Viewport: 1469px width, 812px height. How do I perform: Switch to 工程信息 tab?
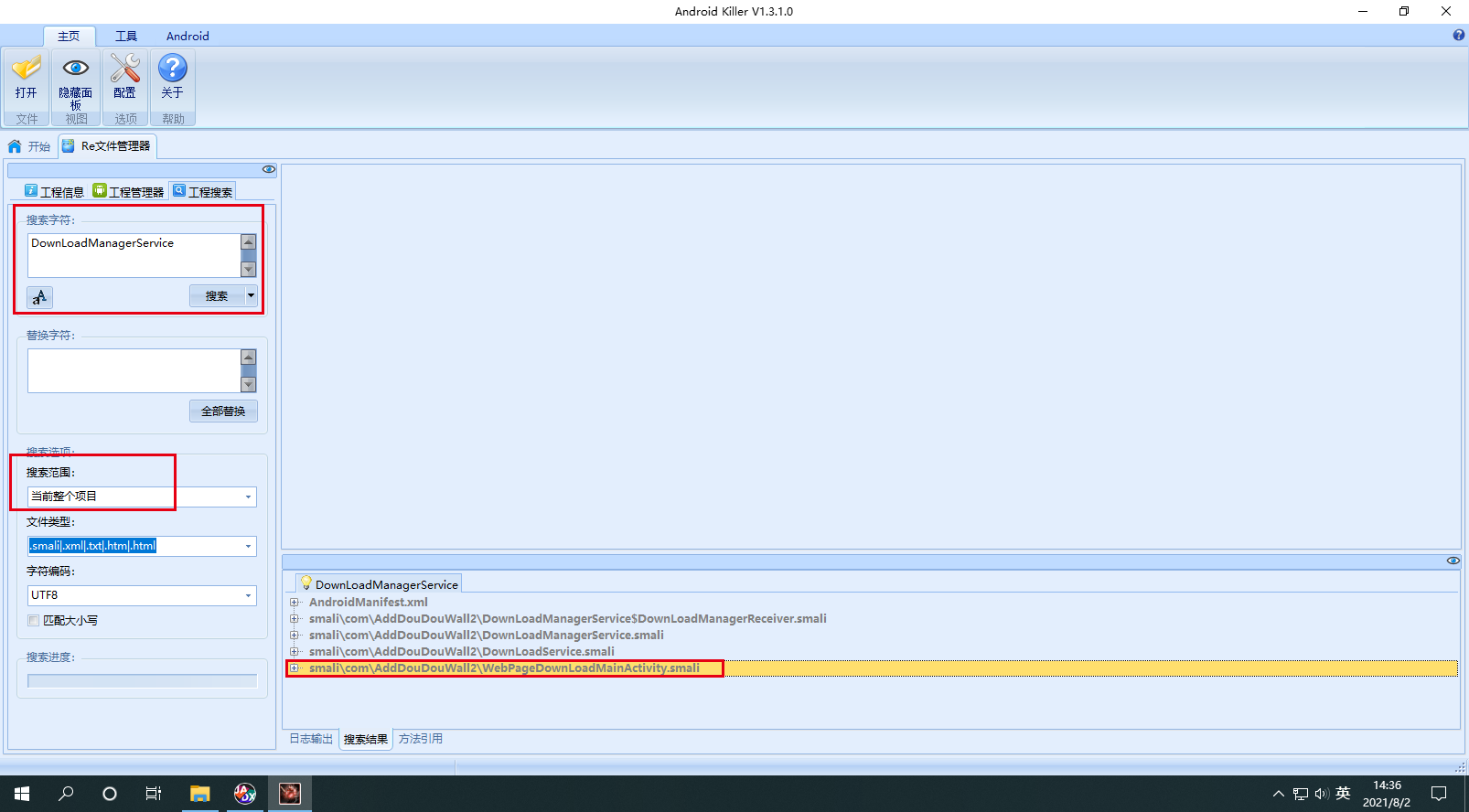54,191
